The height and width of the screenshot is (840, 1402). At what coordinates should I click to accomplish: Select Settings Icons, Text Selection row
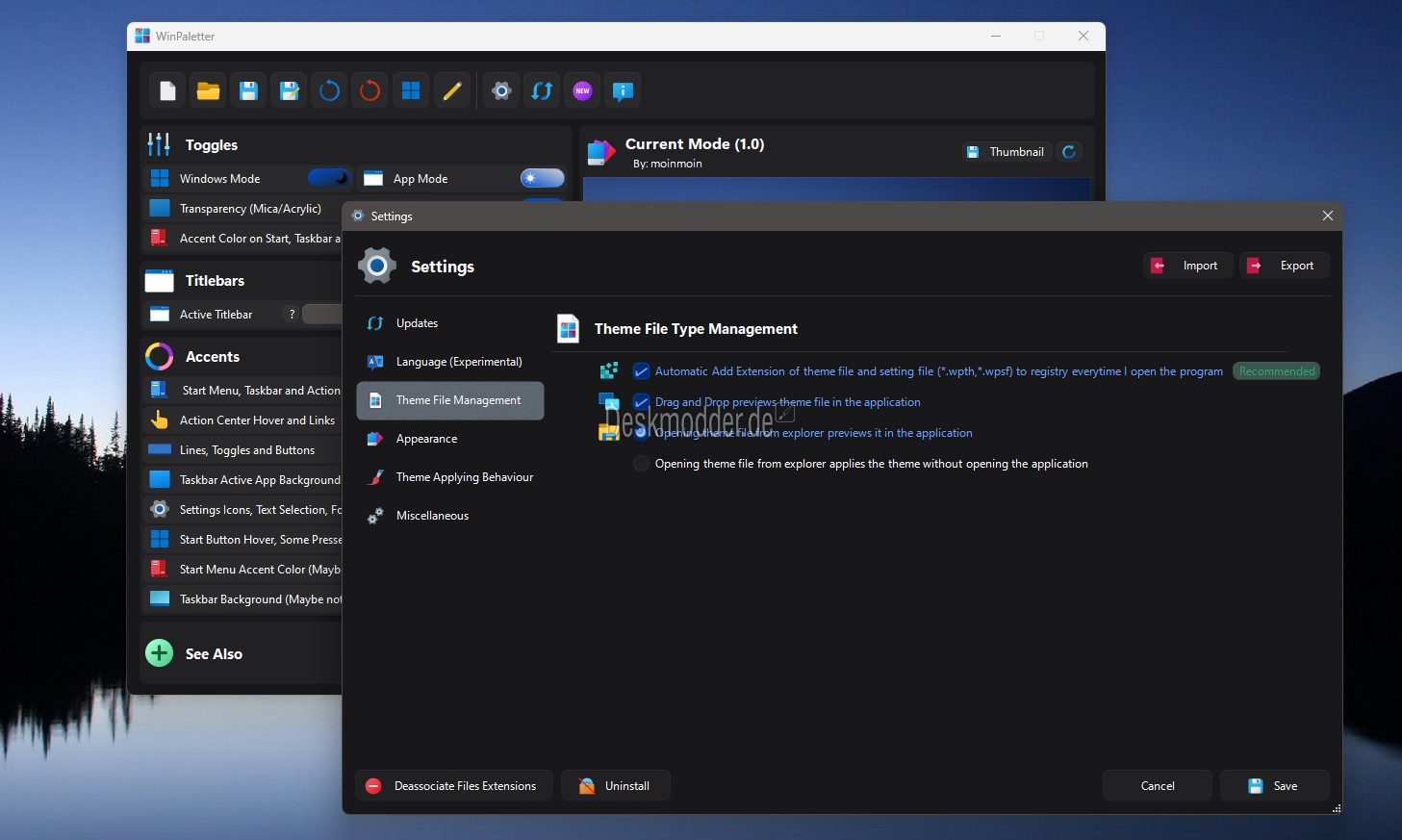point(242,510)
